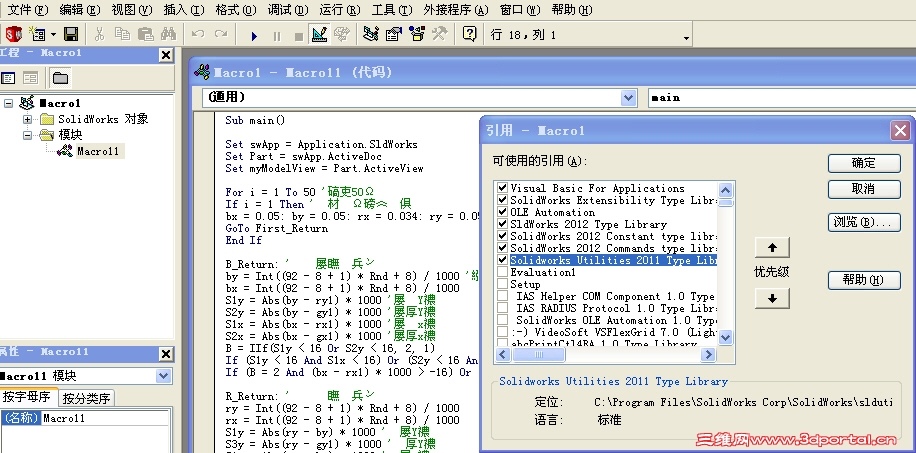Screen dimensions: 916x453
Task: Click the Break pause icon
Action: click(276, 36)
